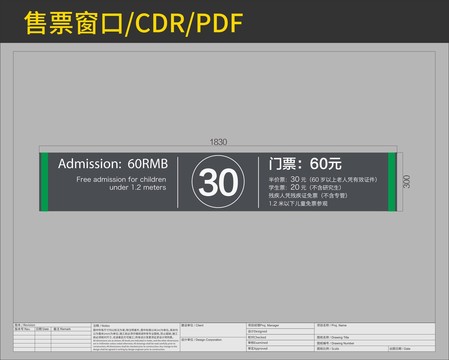449x360 pixels.
Task: Click the Notes cell in the title block
Action: click(136, 337)
